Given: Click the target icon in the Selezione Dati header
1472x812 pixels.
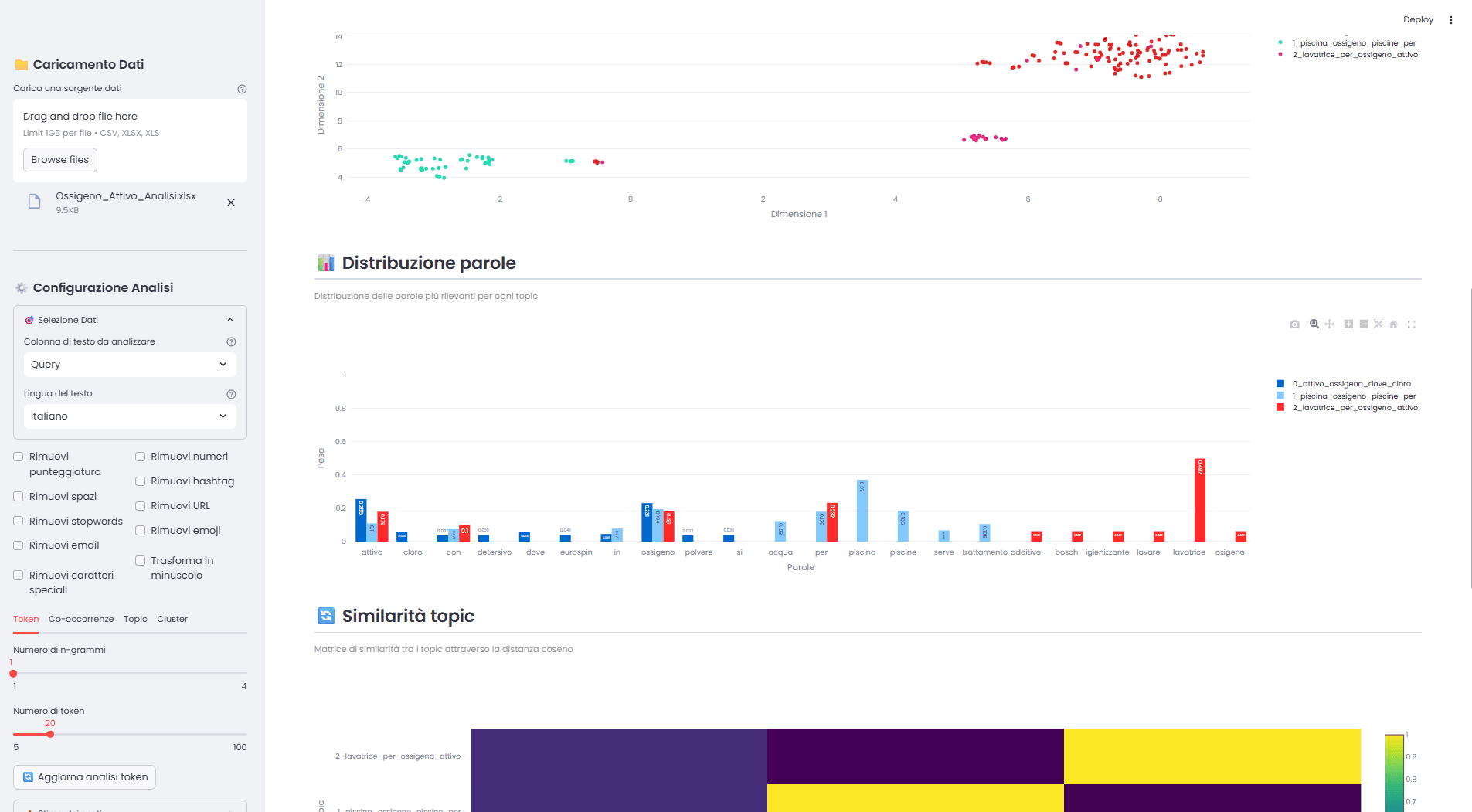Looking at the screenshot, I should (x=29, y=320).
